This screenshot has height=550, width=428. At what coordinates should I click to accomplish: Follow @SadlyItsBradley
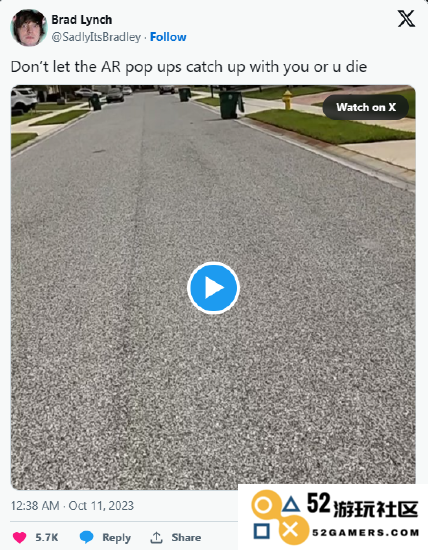pyautogui.click(x=168, y=37)
